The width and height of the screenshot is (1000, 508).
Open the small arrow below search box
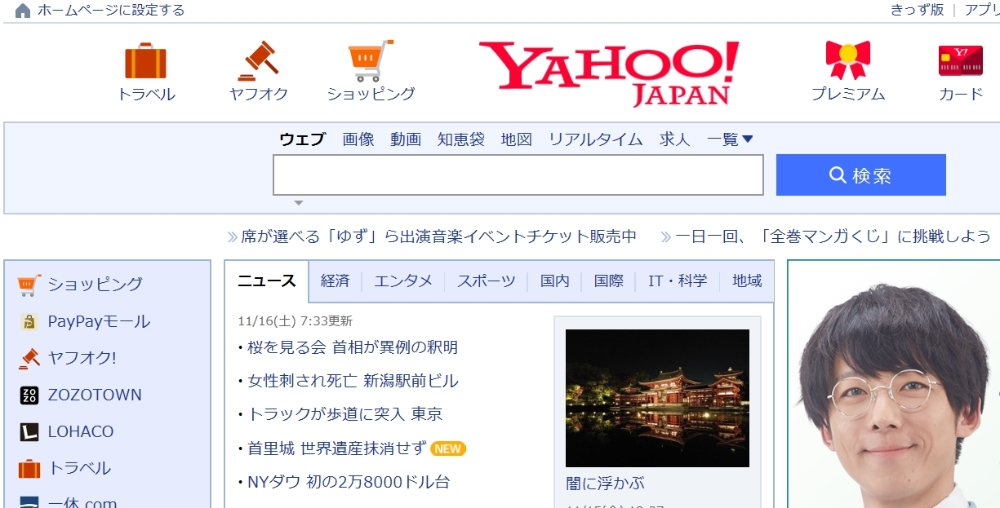pos(298,203)
